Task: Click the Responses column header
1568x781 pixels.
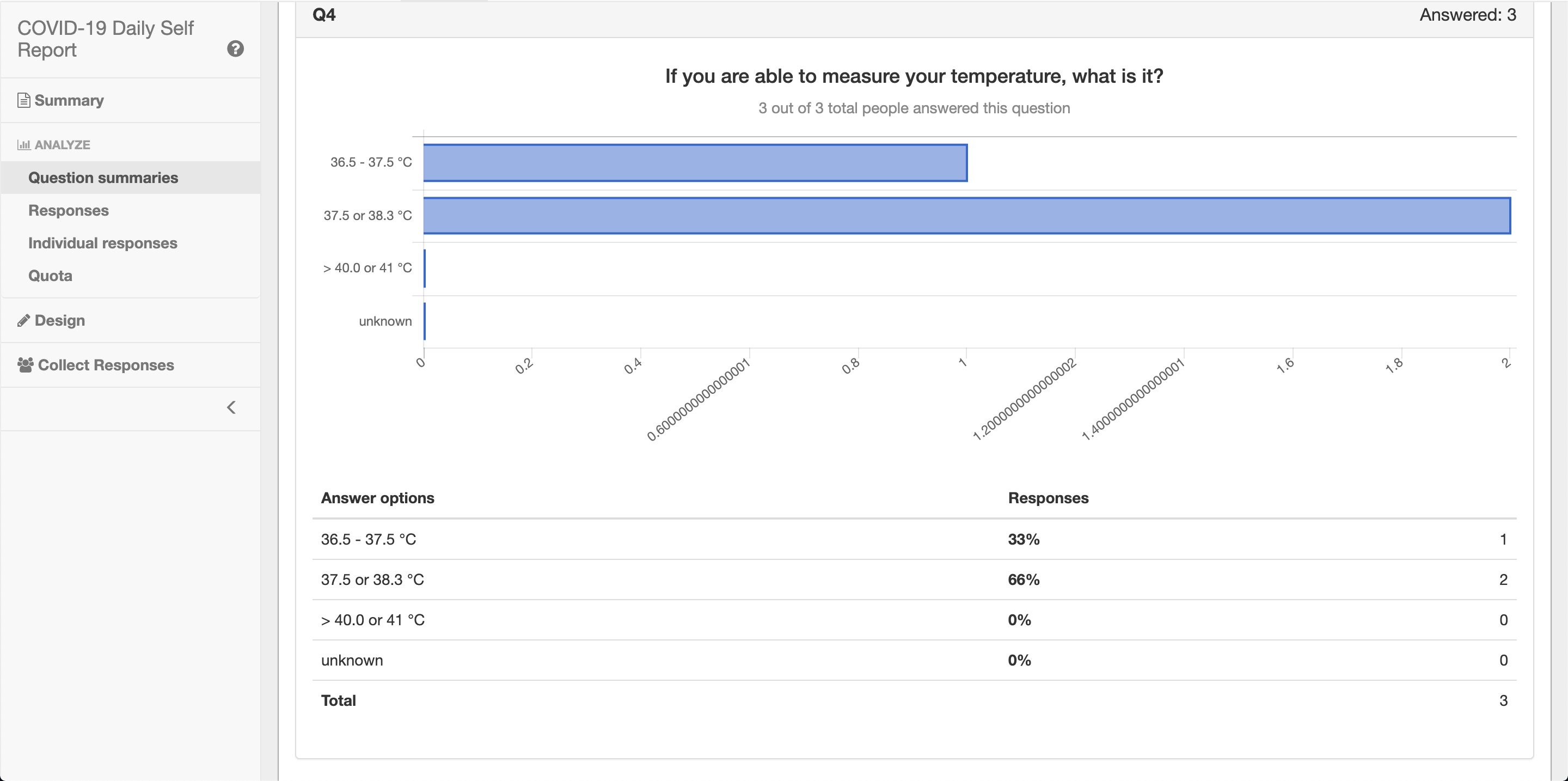Action: click(x=1048, y=498)
